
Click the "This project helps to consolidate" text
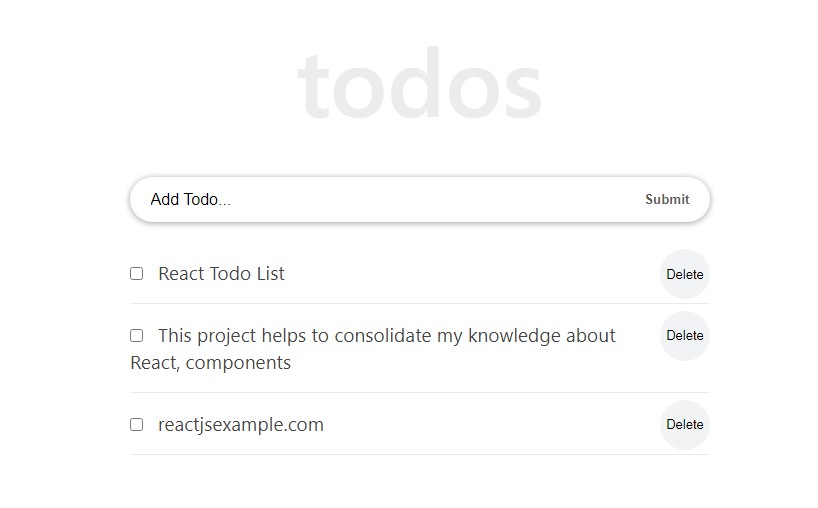tap(300, 336)
